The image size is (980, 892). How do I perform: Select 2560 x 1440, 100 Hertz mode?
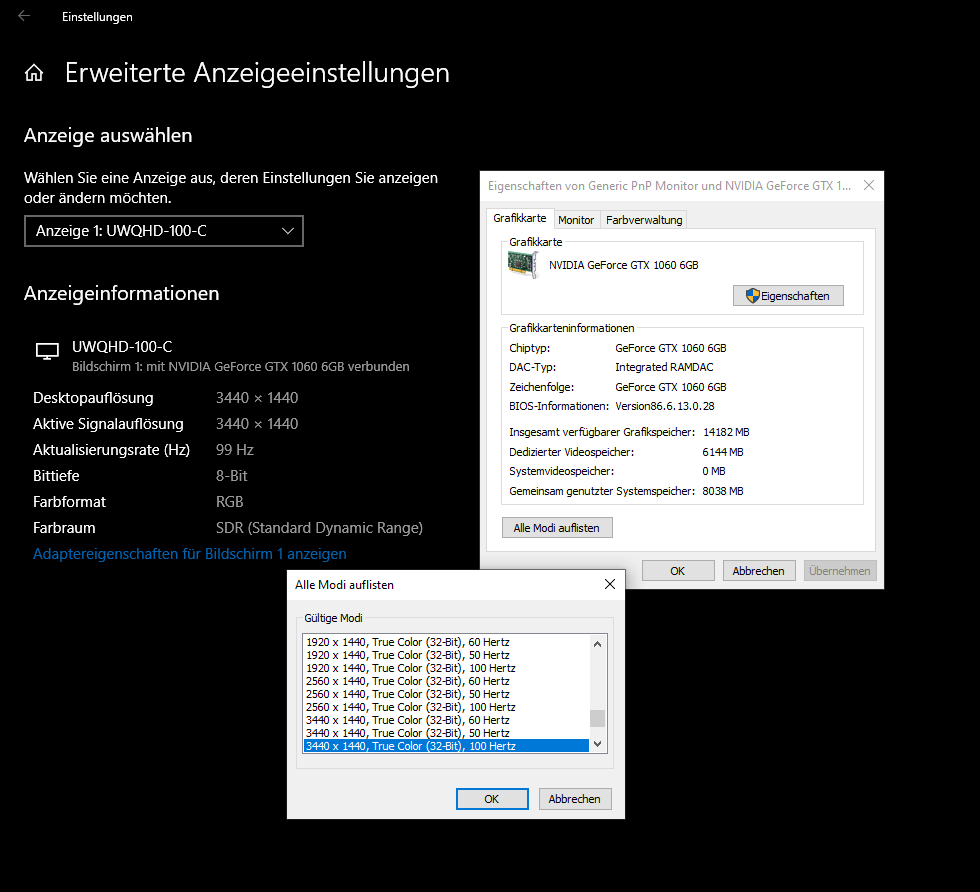(446, 707)
